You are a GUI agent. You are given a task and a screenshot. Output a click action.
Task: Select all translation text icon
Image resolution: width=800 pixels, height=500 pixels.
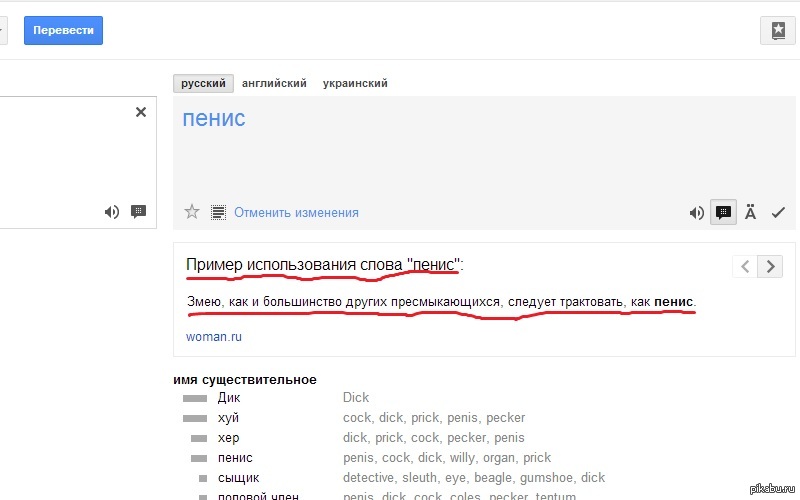point(218,212)
